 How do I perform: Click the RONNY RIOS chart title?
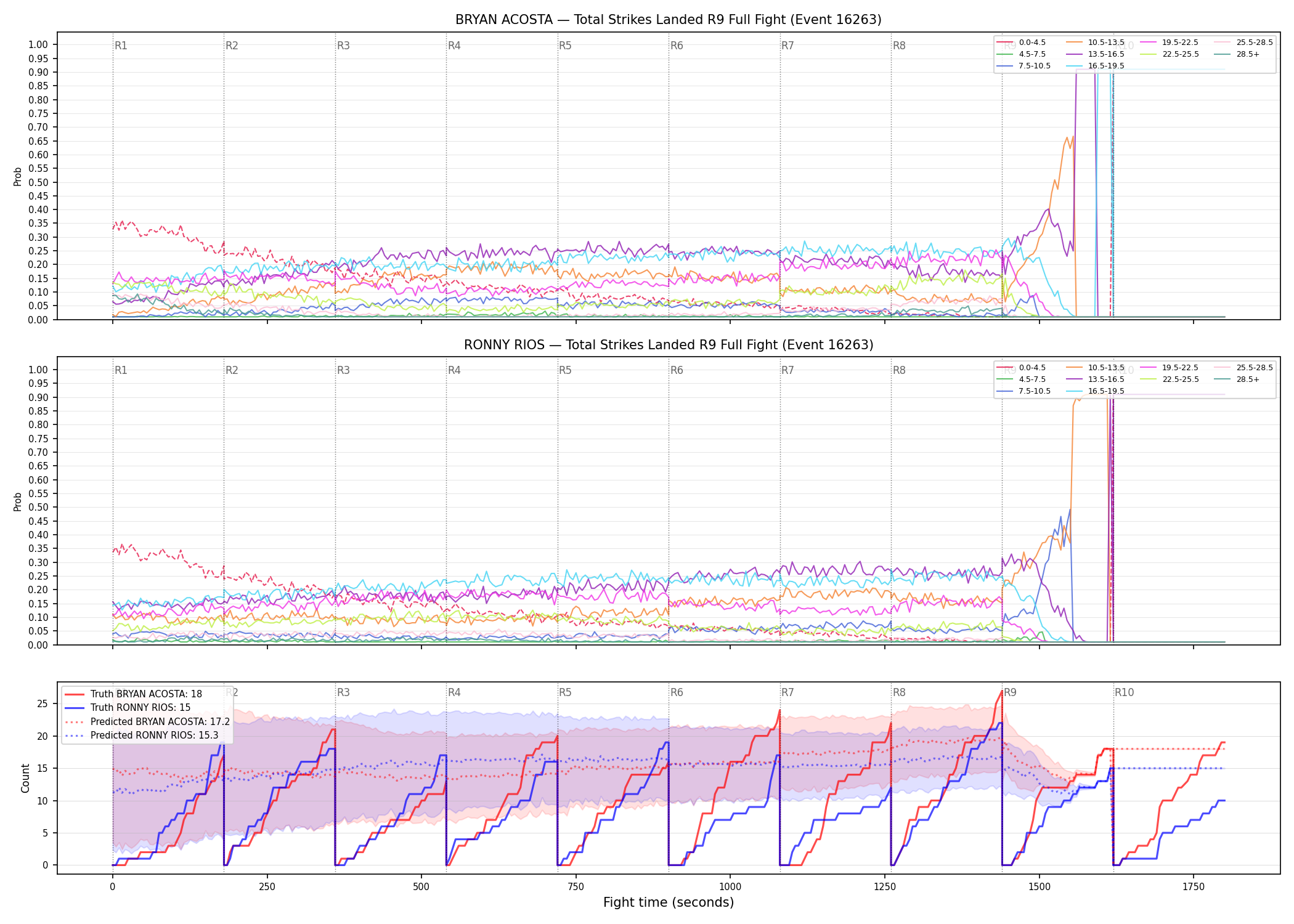click(669, 345)
